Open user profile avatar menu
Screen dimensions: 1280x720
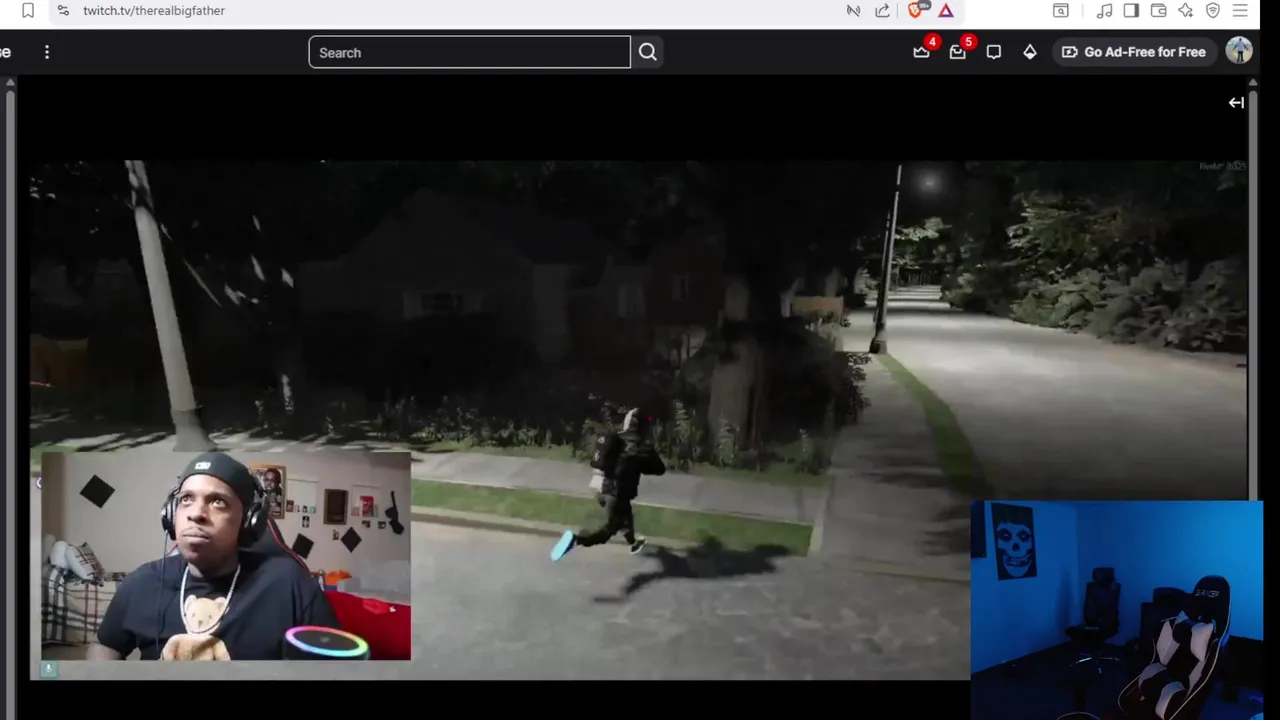[1239, 52]
